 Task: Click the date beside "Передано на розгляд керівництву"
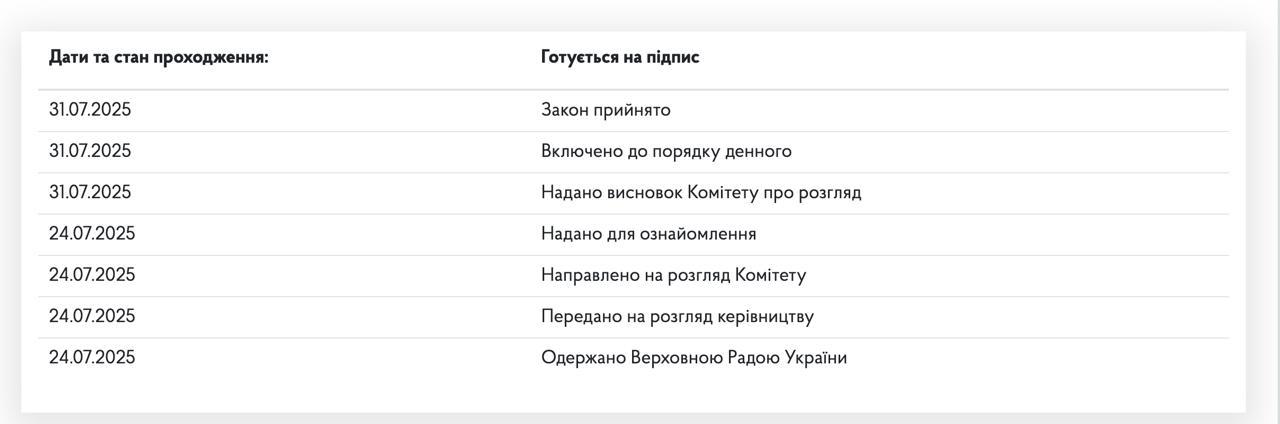(x=92, y=316)
